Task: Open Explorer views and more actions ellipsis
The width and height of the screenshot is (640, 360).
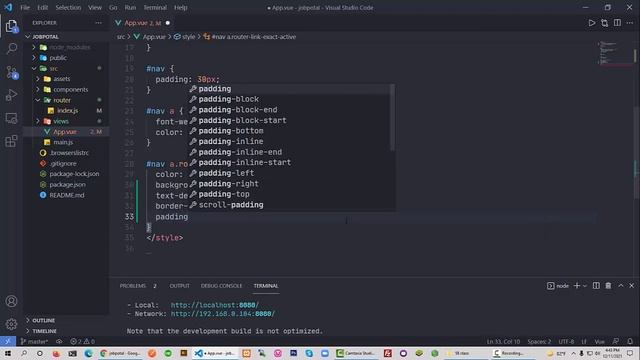Action: coord(98,23)
